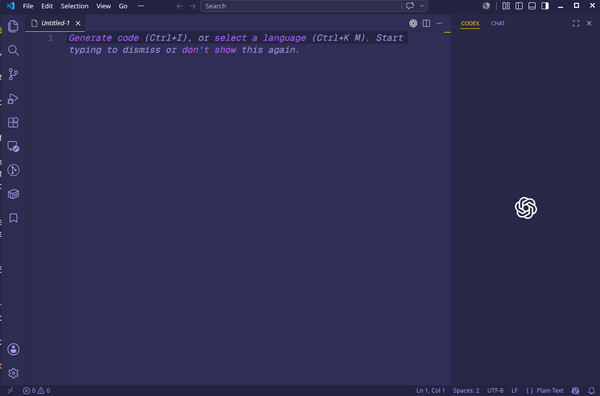The height and width of the screenshot is (396, 600).
Task: Close the Codex side panel
Action: coord(589,23)
